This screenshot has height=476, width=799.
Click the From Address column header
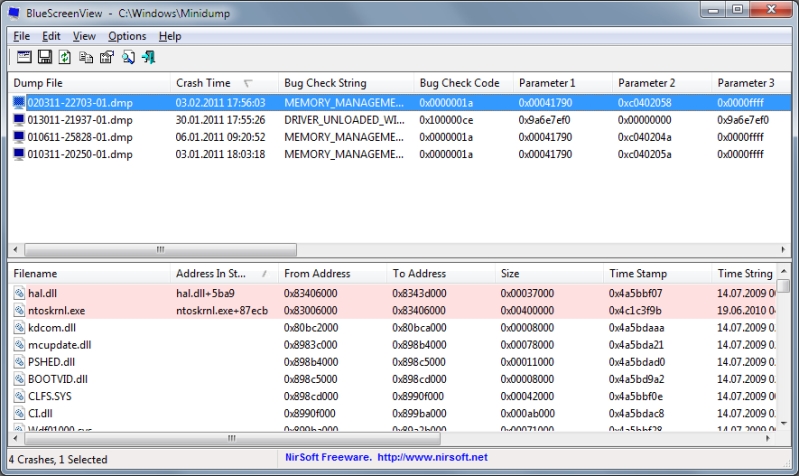pos(333,274)
